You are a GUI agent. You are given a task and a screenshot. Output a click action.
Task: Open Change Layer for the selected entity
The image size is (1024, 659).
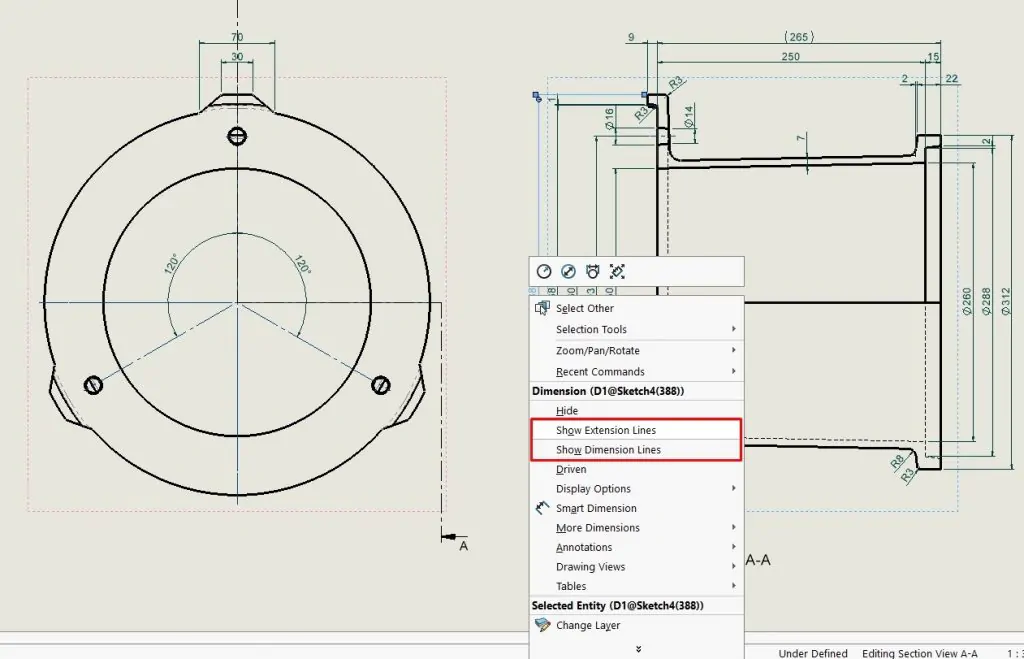pos(636,625)
